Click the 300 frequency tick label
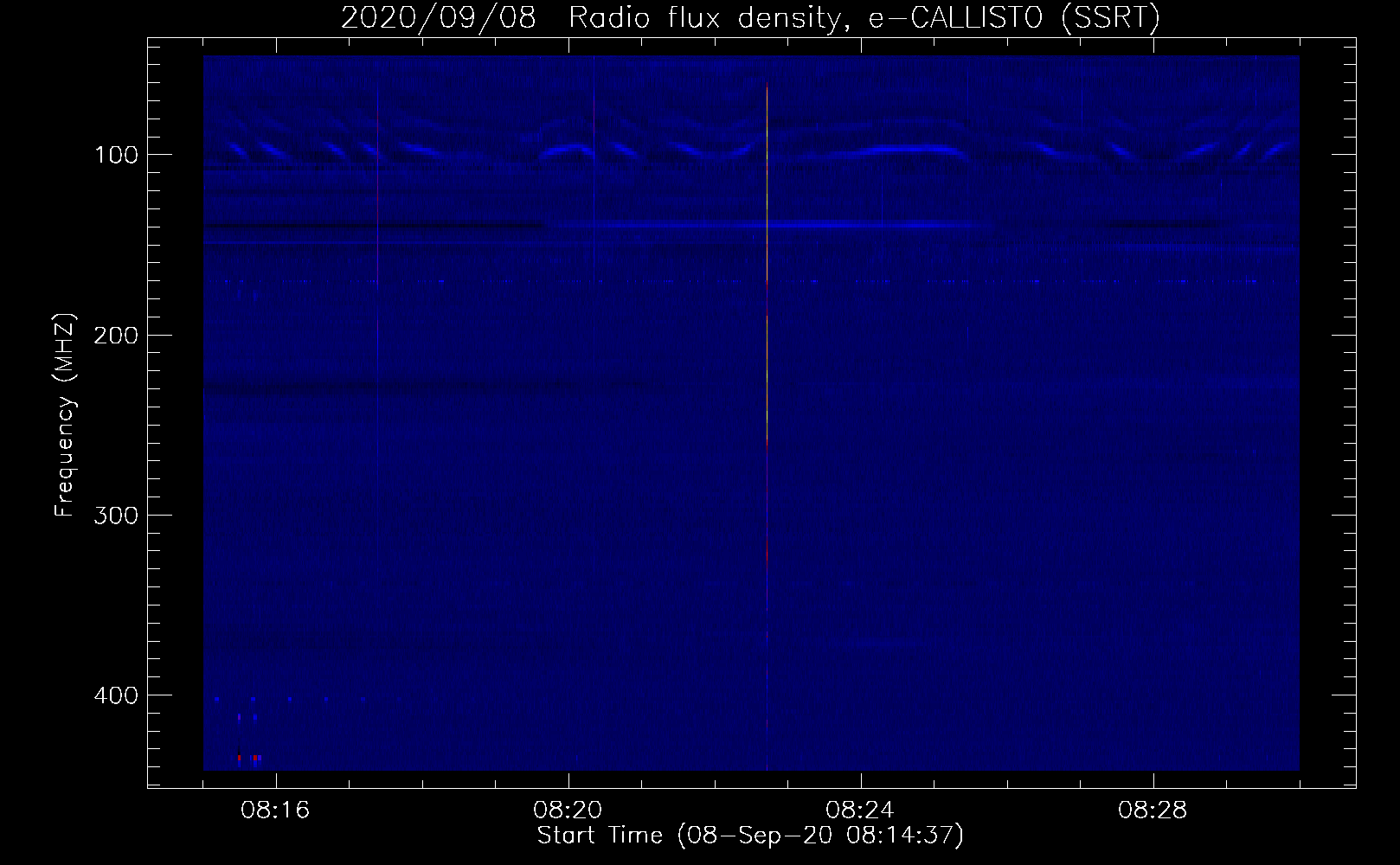This screenshot has width=1400, height=865. [117, 515]
